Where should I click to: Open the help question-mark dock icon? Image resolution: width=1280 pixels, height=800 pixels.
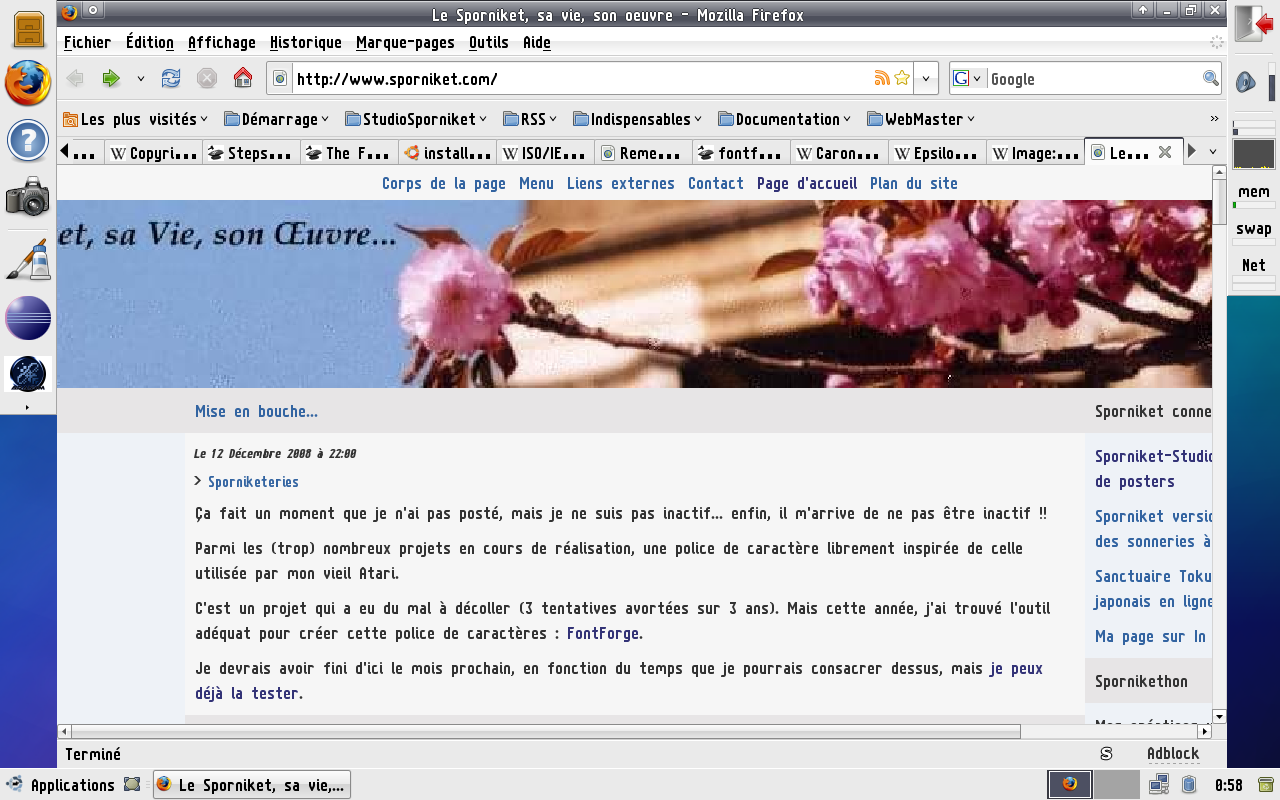[28, 140]
